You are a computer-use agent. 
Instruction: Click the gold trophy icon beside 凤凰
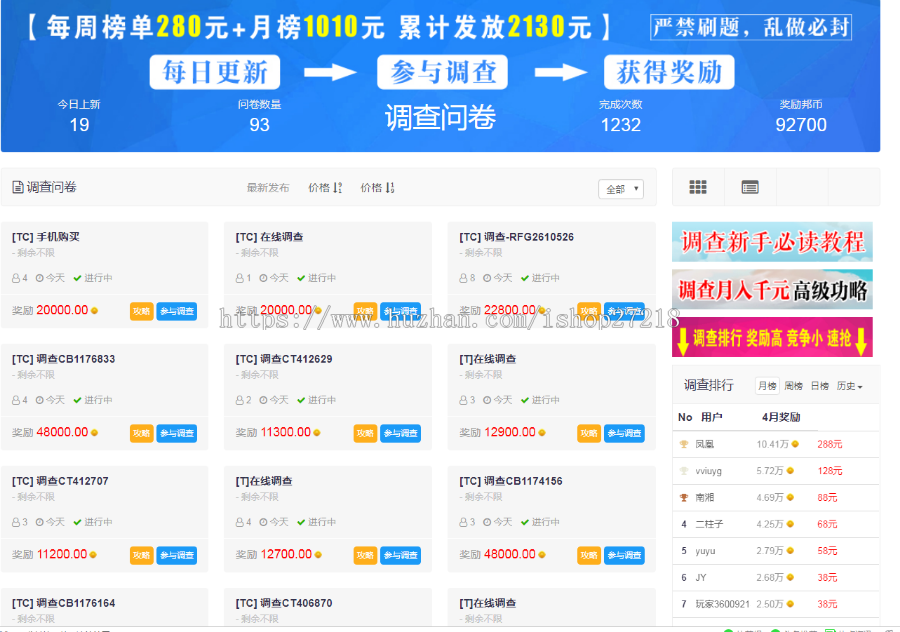pos(684,444)
